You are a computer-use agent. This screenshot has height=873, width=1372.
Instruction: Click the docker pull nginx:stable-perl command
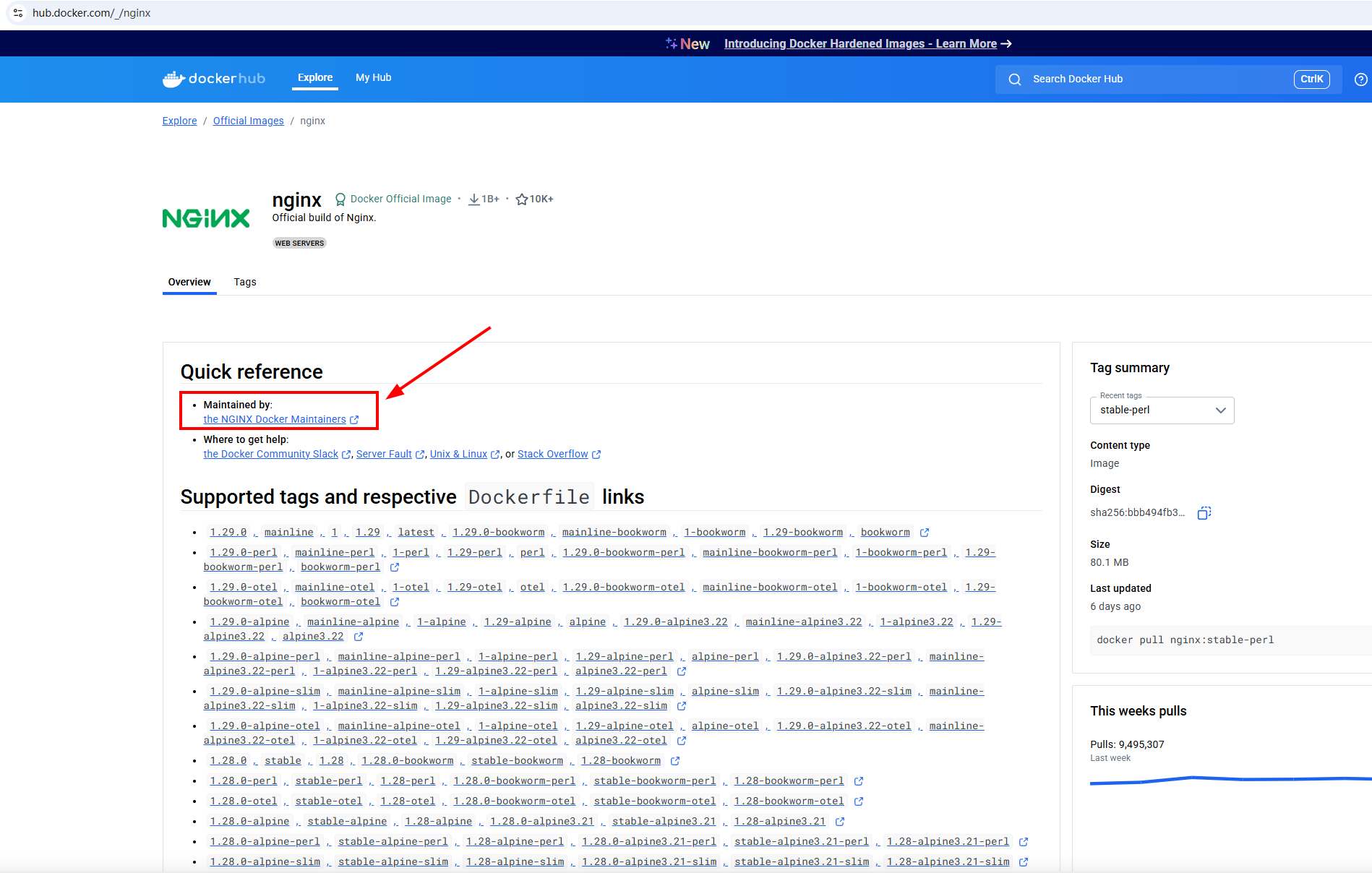tap(1186, 640)
